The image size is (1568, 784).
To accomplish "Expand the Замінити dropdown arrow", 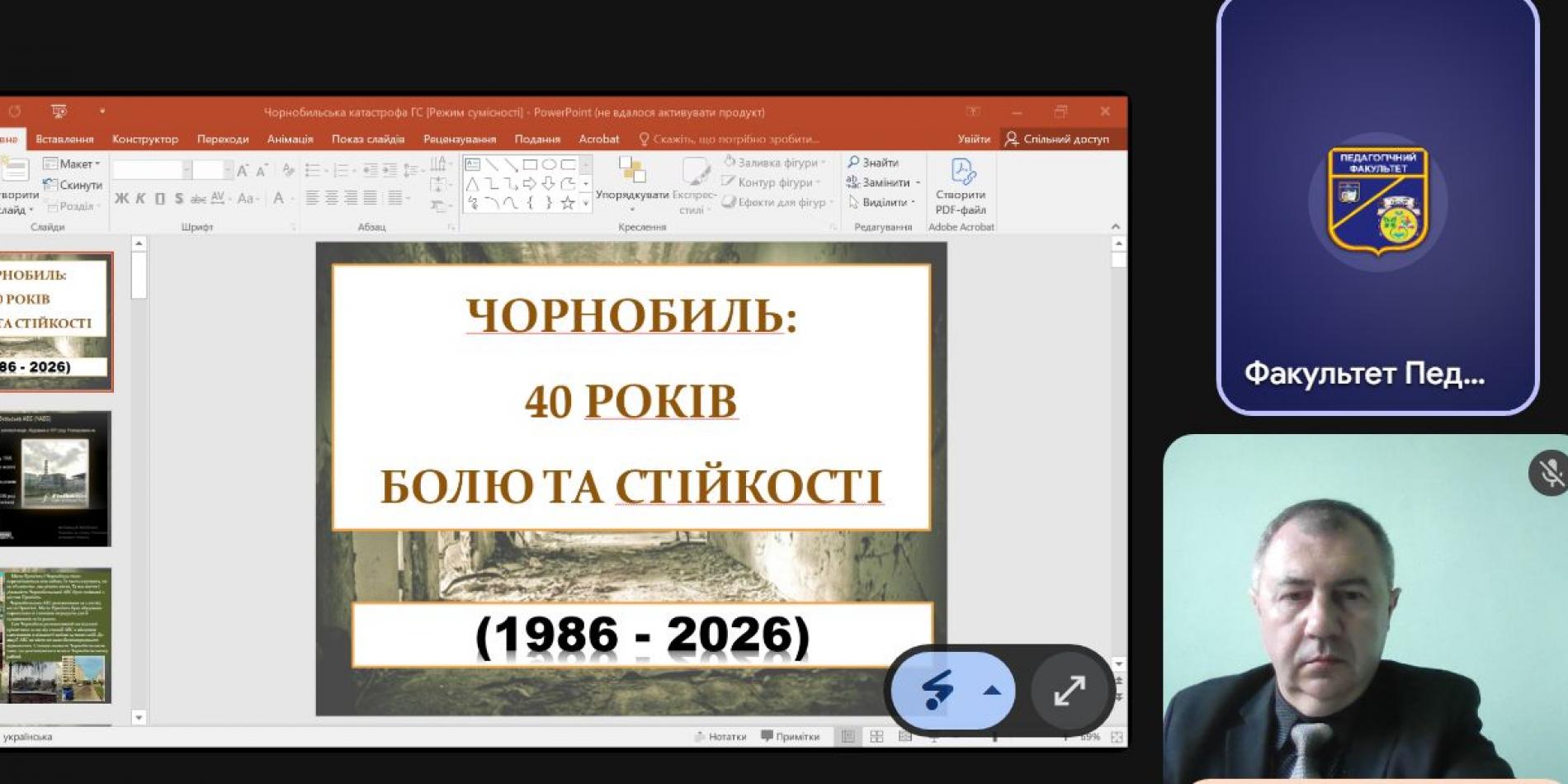I will 918,182.
